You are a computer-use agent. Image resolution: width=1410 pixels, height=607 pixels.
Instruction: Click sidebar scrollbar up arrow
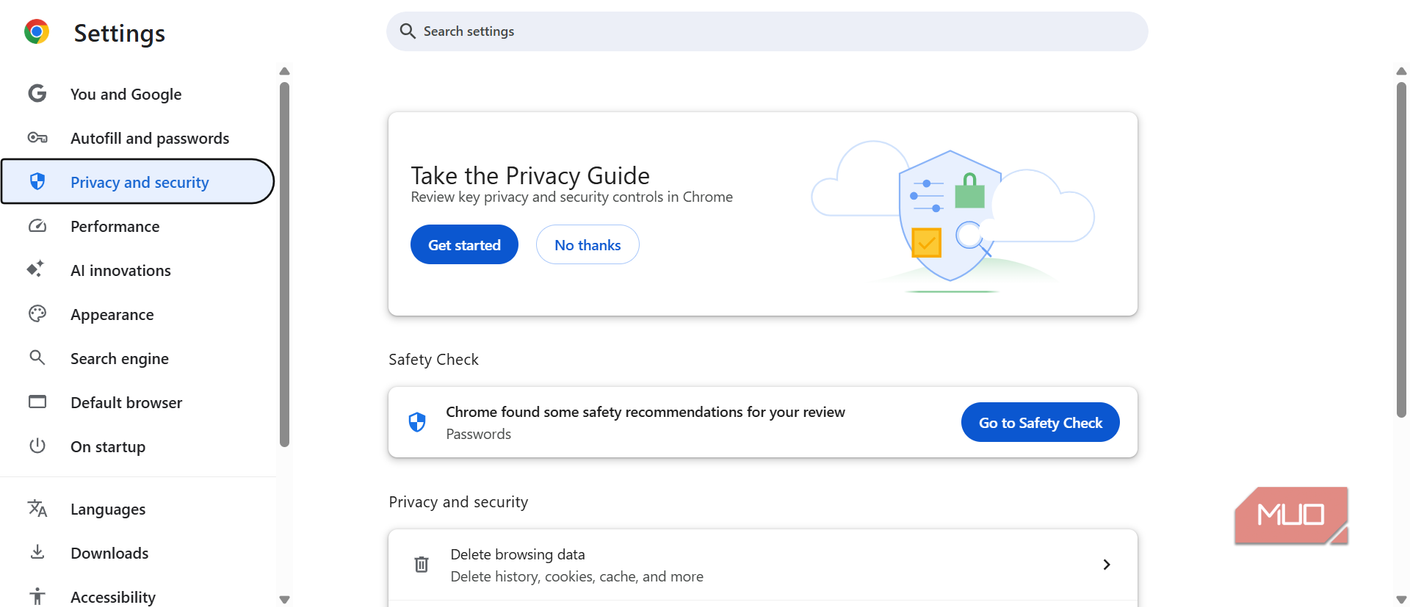pyautogui.click(x=284, y=71)
